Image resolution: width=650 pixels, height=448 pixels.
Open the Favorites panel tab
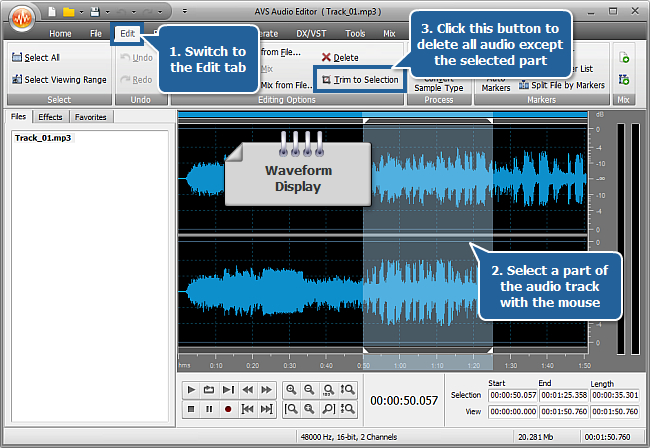90,117
